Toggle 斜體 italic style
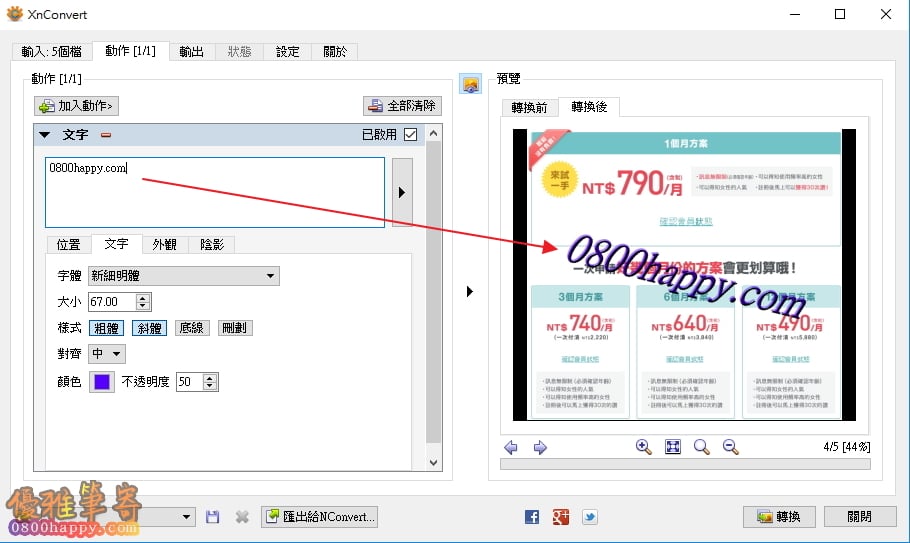Screen dimensions: 910x543 pyautogui.click(x=149, y=328)
